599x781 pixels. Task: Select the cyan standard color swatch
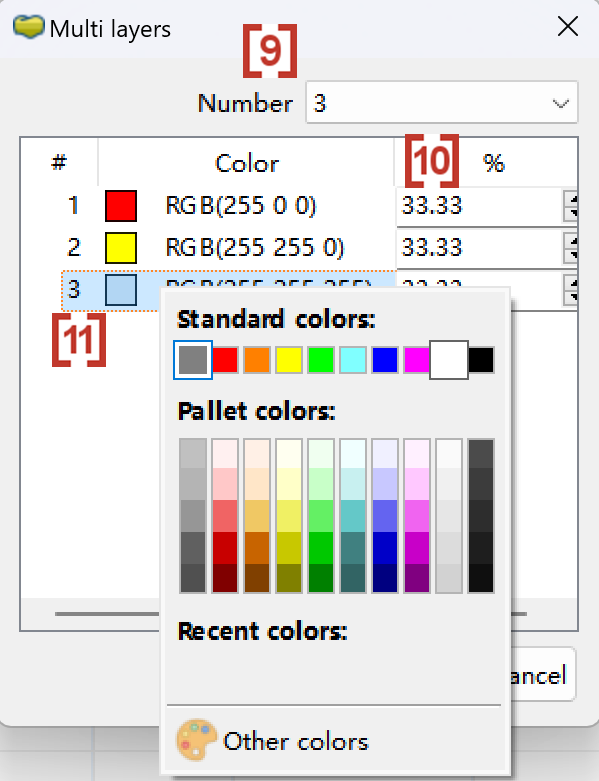point(353,360)
